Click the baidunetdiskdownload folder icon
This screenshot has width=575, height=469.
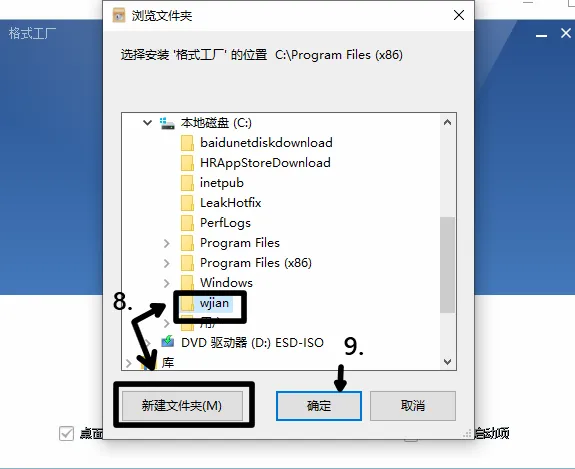[187, 143]
